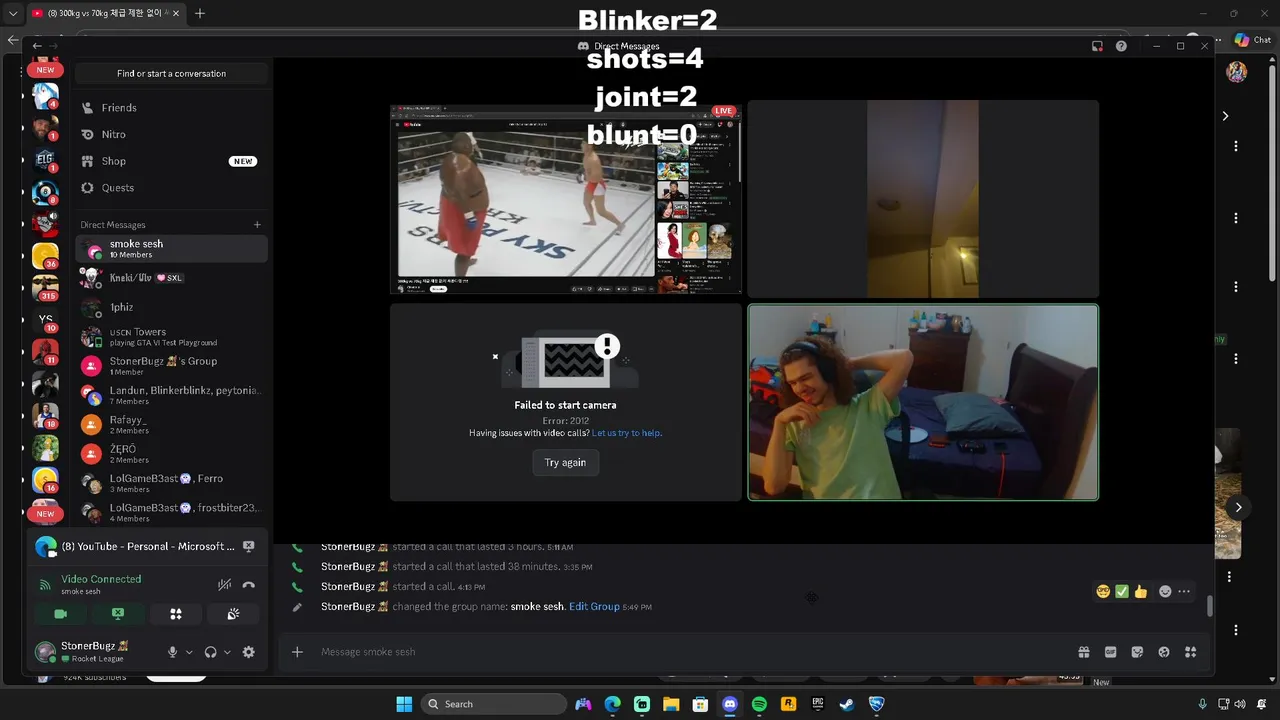React with sunglasses emoji

(1103, 592)
